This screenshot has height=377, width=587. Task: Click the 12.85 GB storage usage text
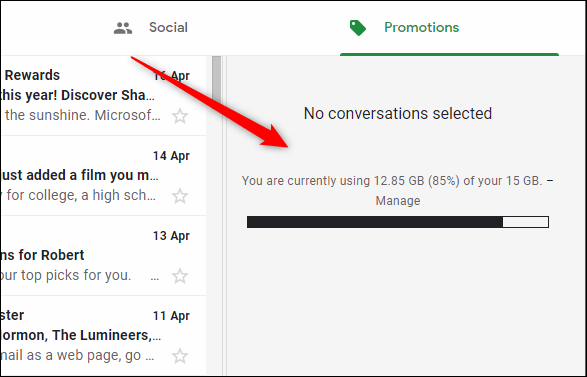(x=392, y=181)
